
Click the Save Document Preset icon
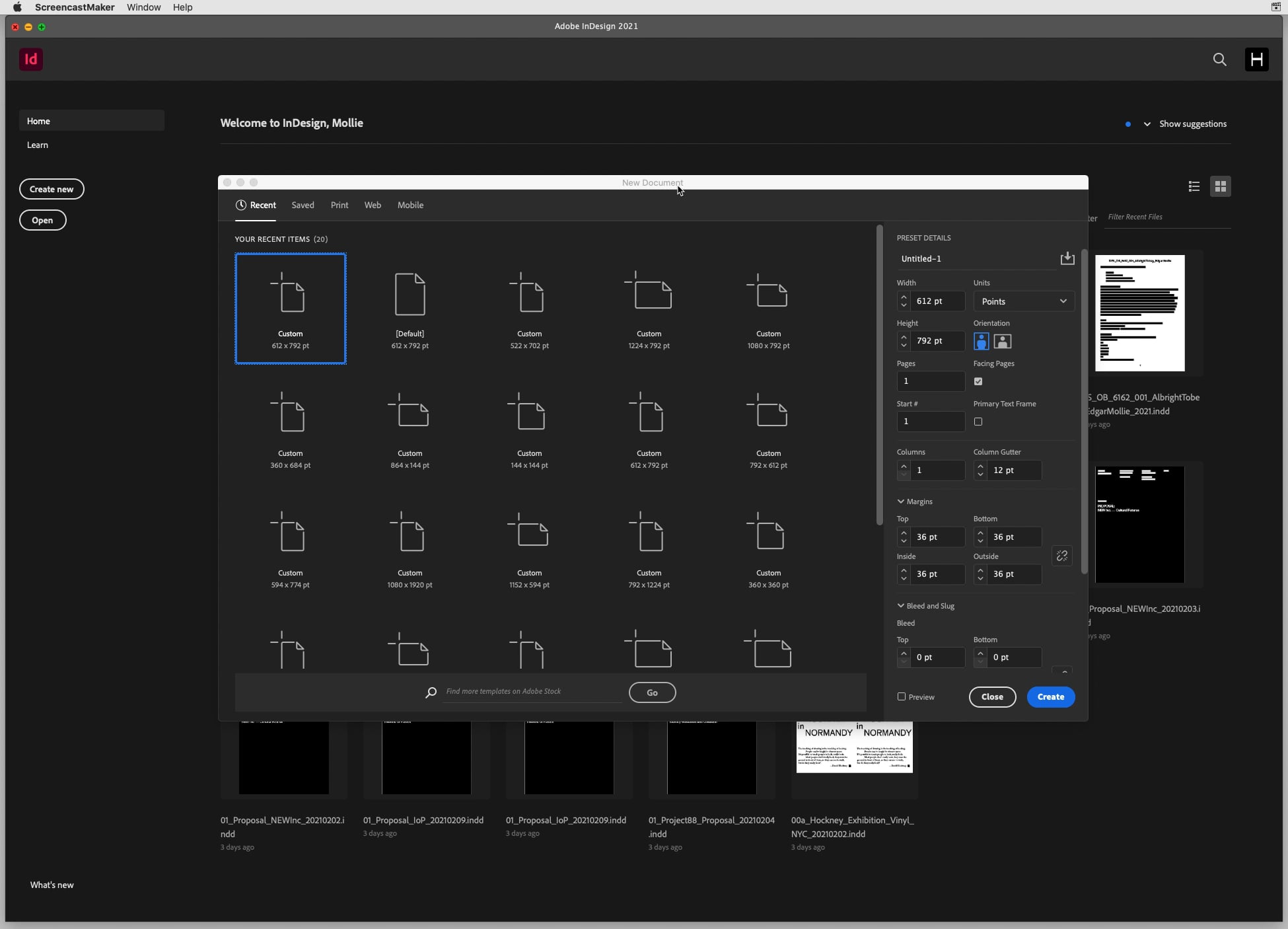pos(1067,258)
